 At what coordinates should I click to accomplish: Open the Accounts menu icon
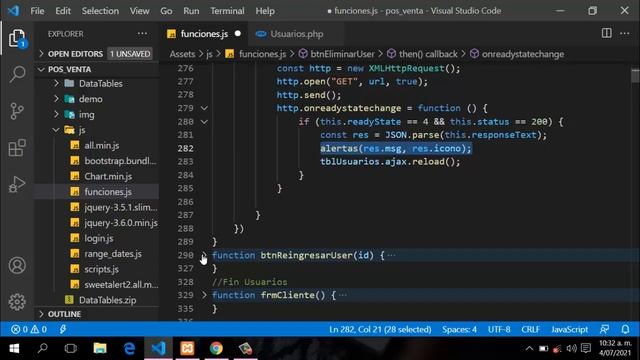pyautogui.click(x=17, y=266)
